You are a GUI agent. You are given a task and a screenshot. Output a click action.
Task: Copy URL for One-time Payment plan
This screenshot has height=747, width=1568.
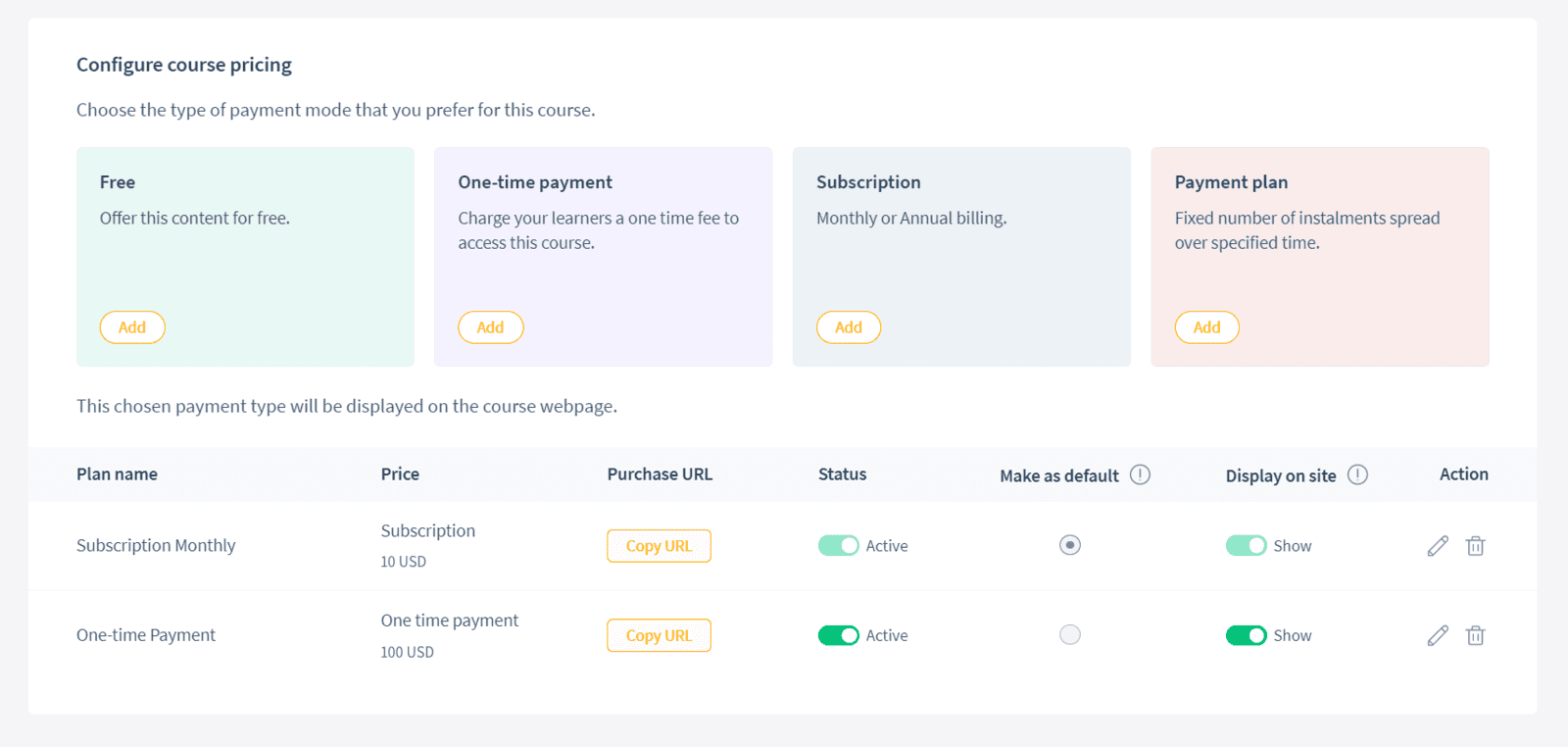pyautogui.click(x=659, y=635)
